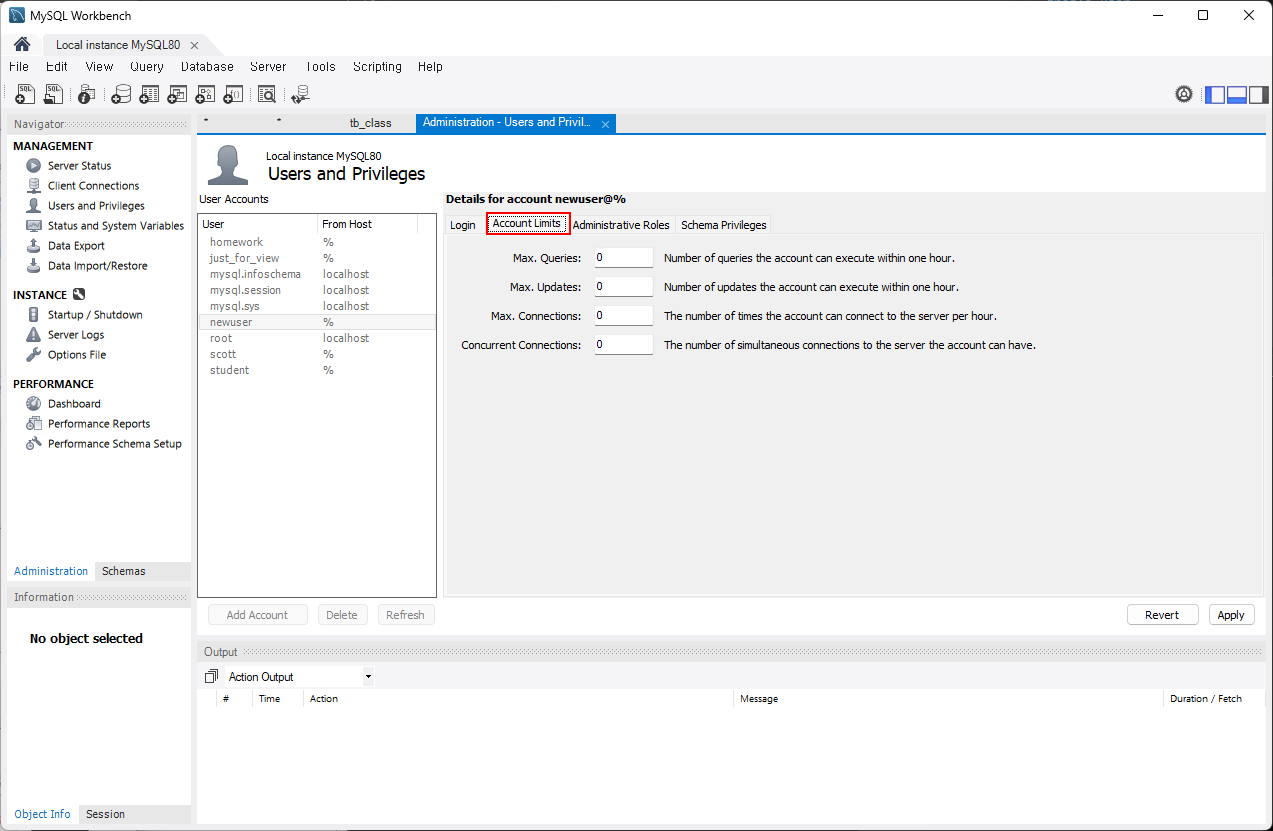Select the root user account row
1273x831 pixels.
click(x=317, y=338)
